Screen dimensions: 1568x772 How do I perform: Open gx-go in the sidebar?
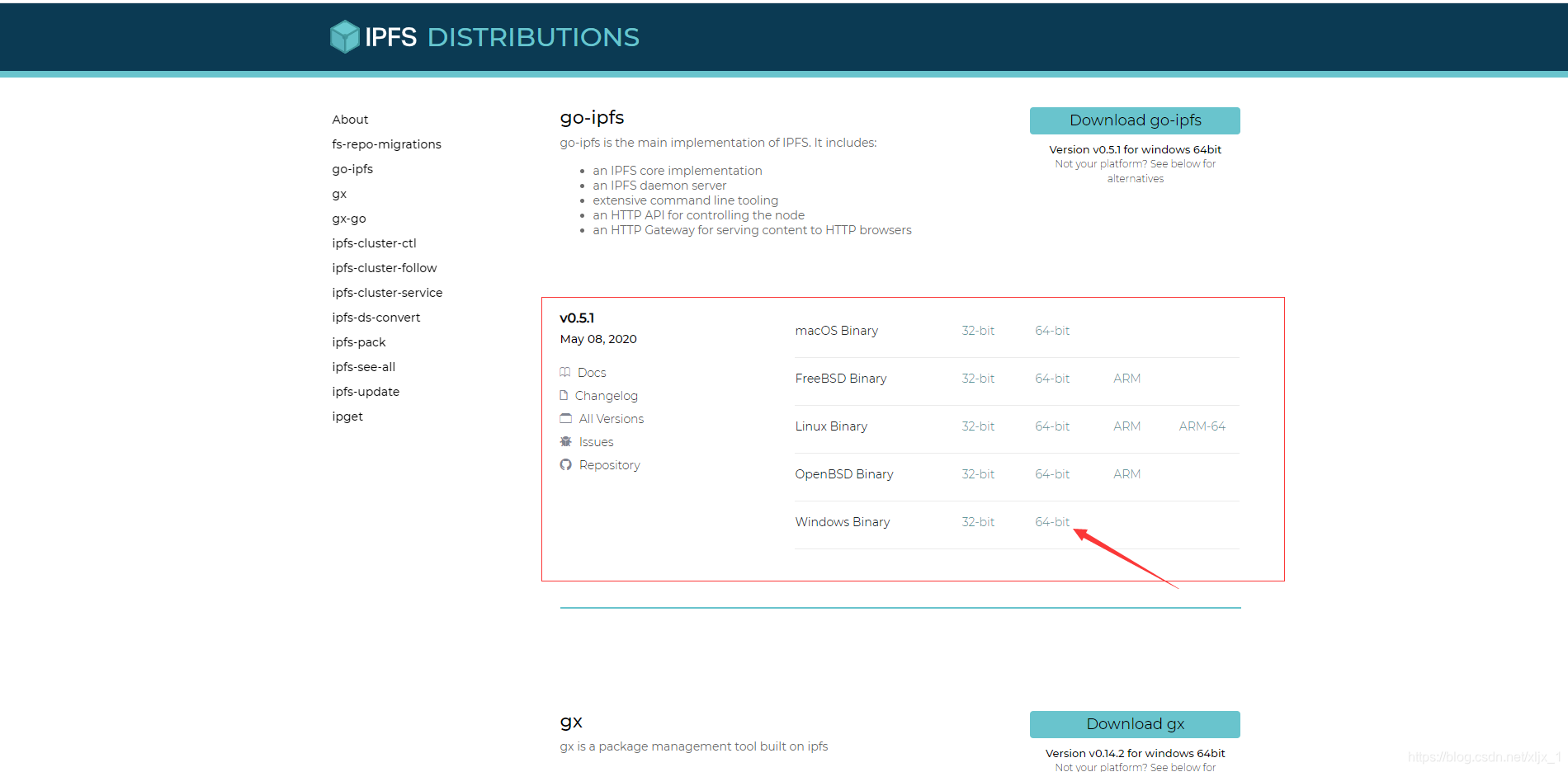(349, 219)
